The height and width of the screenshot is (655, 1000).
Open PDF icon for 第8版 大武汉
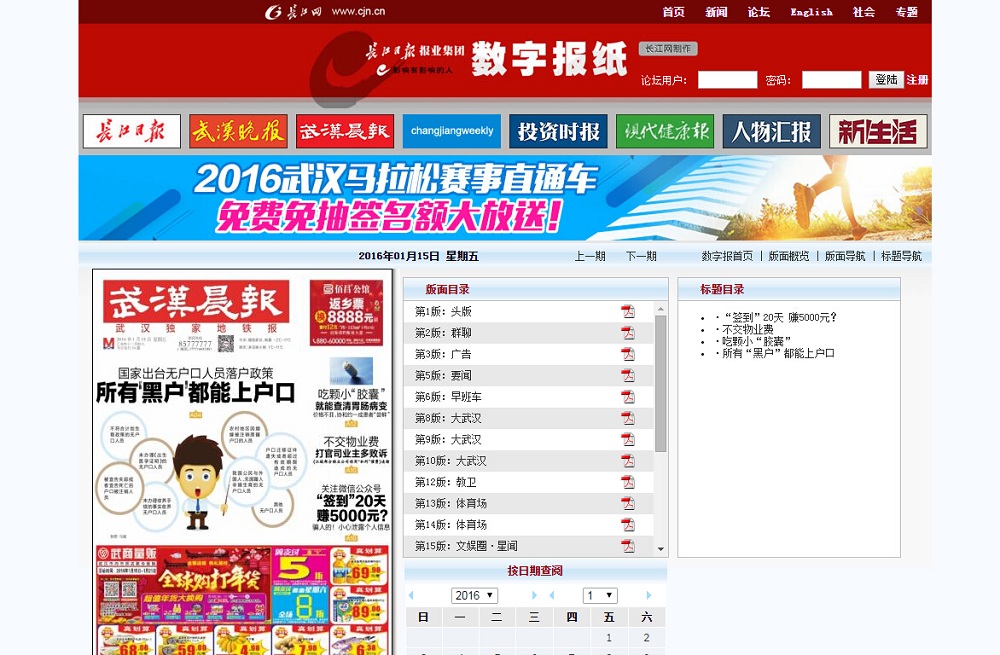point(628,418)
